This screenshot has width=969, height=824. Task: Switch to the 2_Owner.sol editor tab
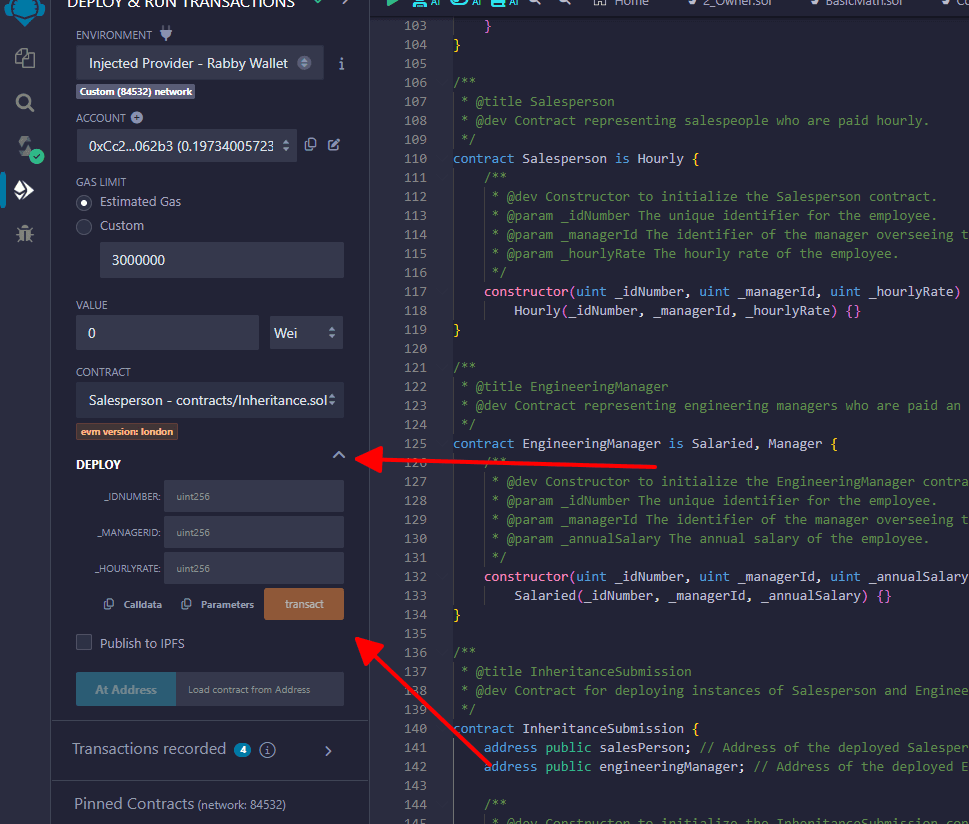pos(730,4)
